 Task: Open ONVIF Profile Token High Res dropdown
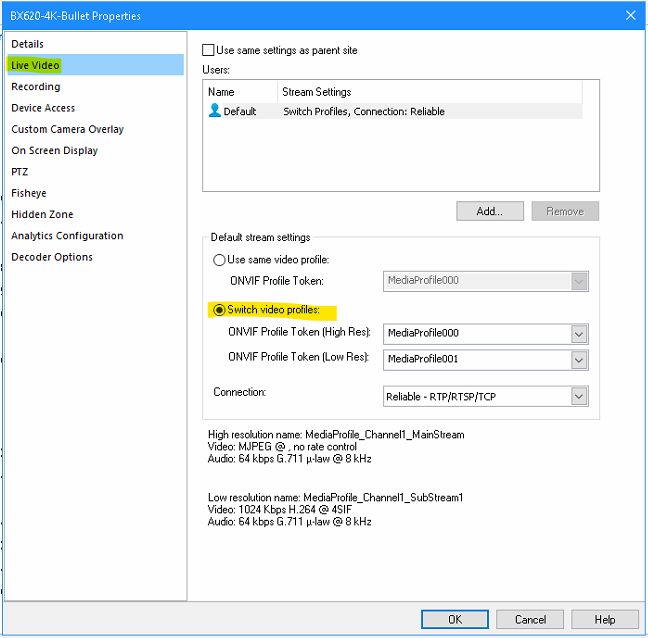[x=579, y=334]
